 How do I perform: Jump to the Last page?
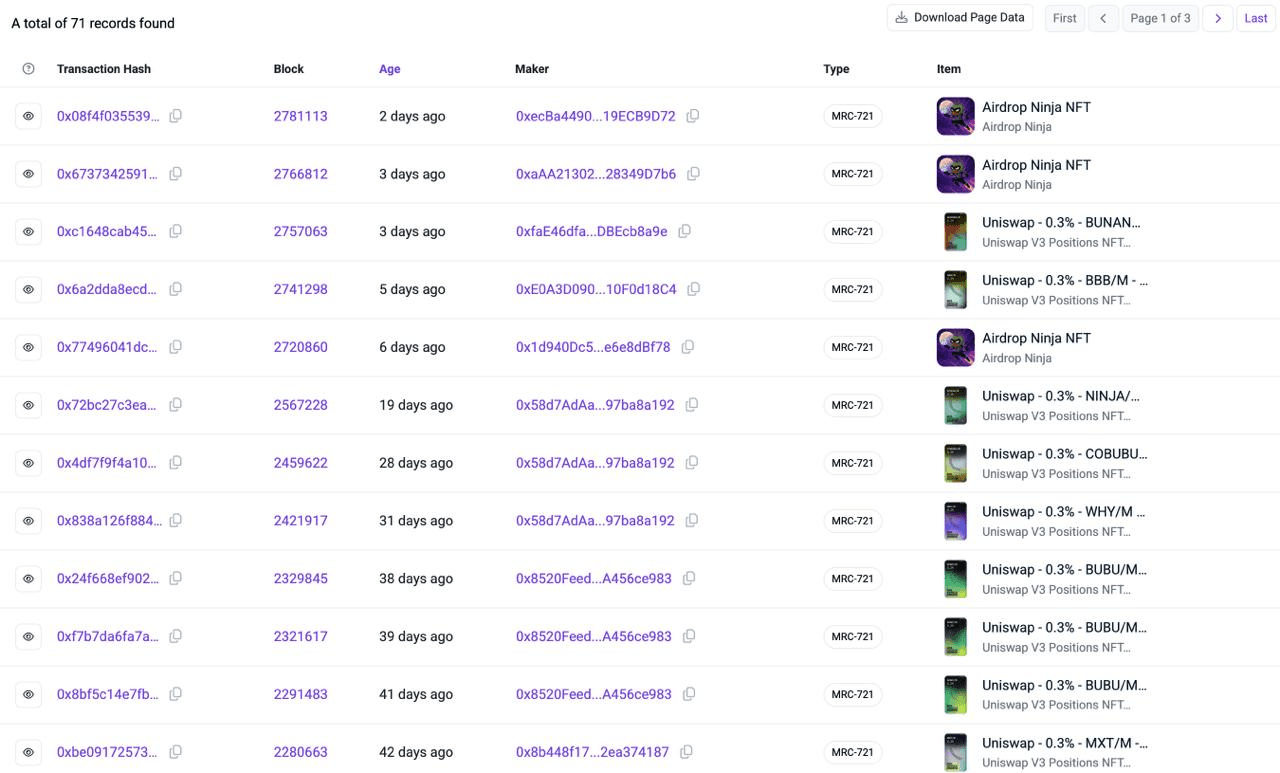click(x=1256, y=18)
